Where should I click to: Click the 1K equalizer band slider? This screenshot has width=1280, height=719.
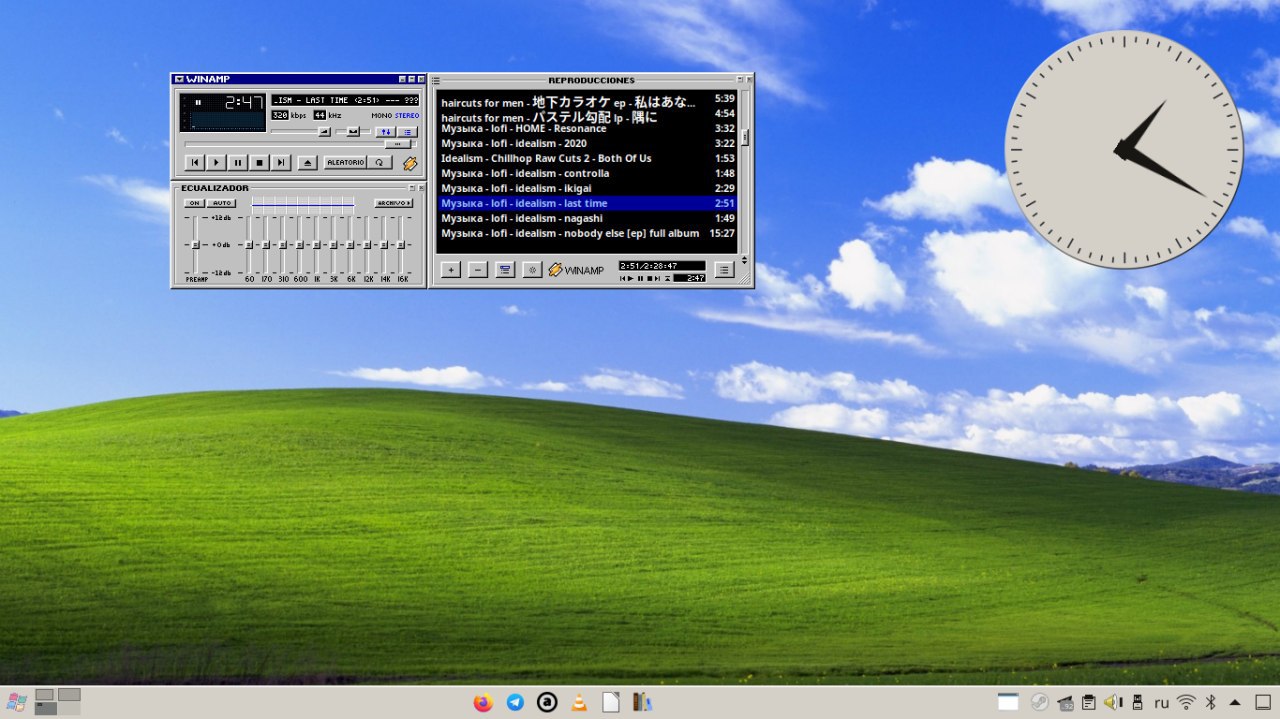pyautogui.click(x=317, y=245)
